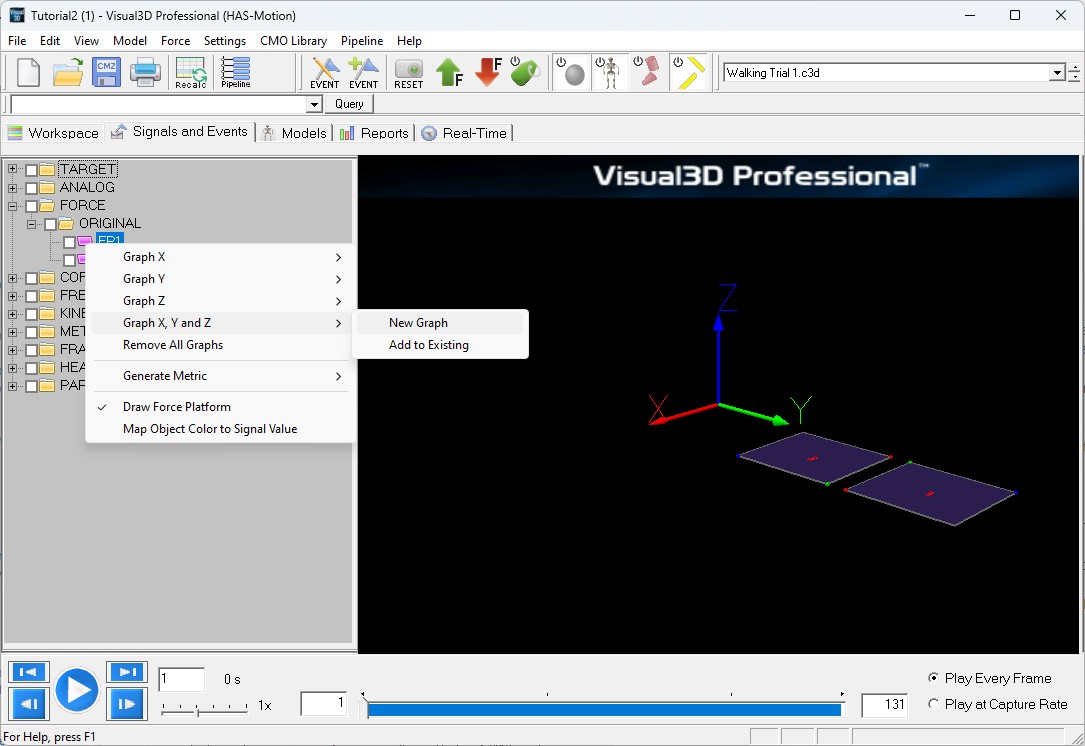The height and width of the screenshot is (746, 1085).
Task: Select Remove All Graphs
Action: [220, 345]
